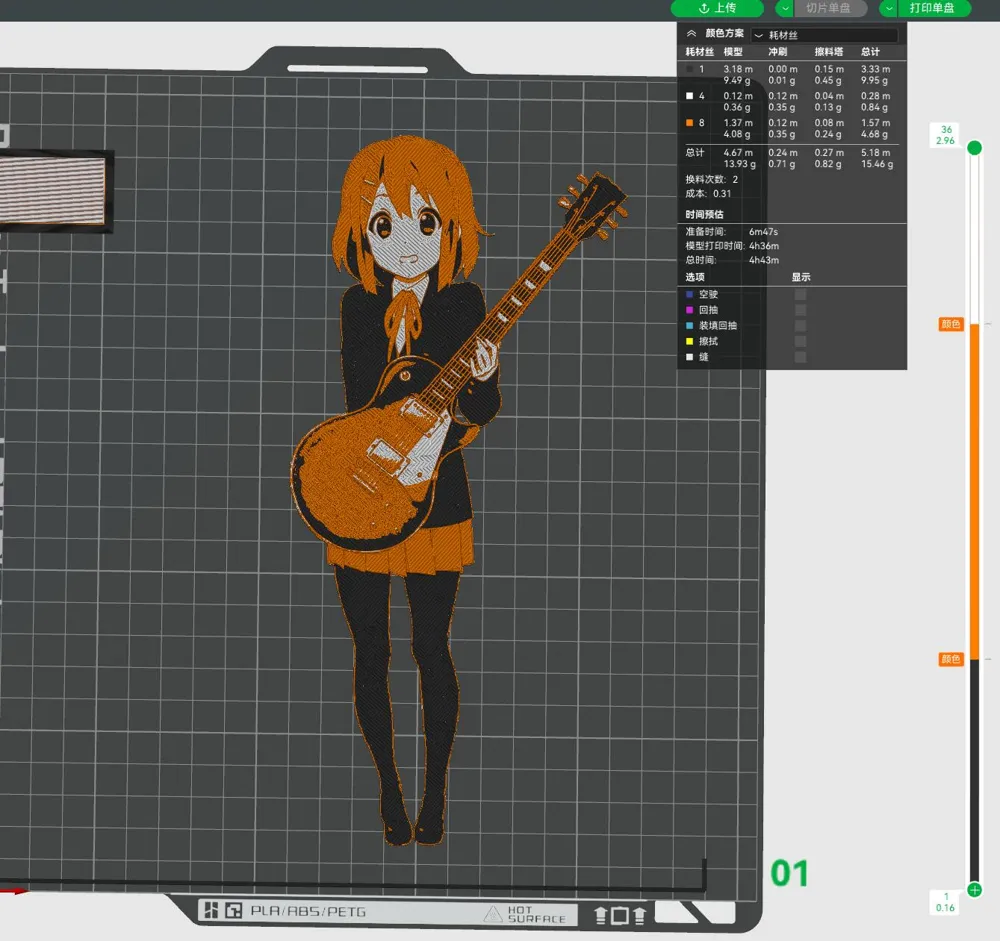Click the white 缝 legend icon
The width and height of the screenshot is (1000, 941).
click(689, 357)
